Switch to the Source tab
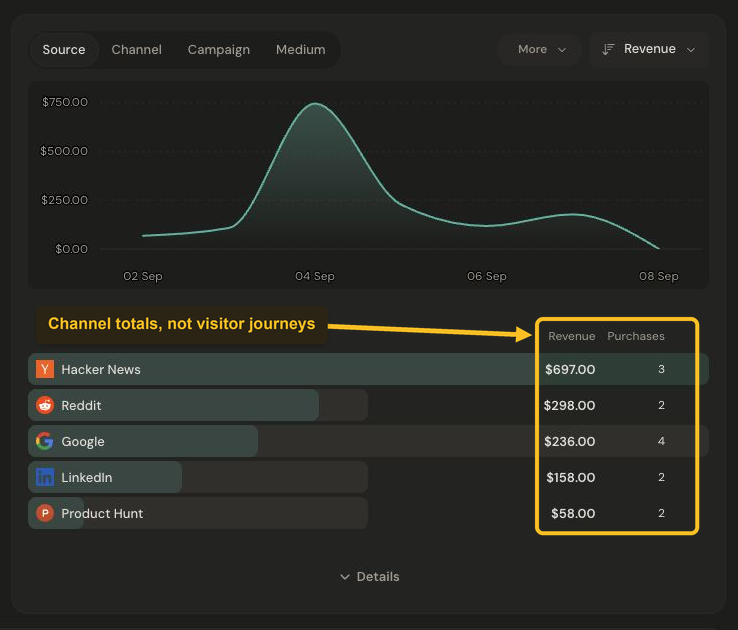The height and width of the screenshot is (630, 738). (x=64, y=49)
